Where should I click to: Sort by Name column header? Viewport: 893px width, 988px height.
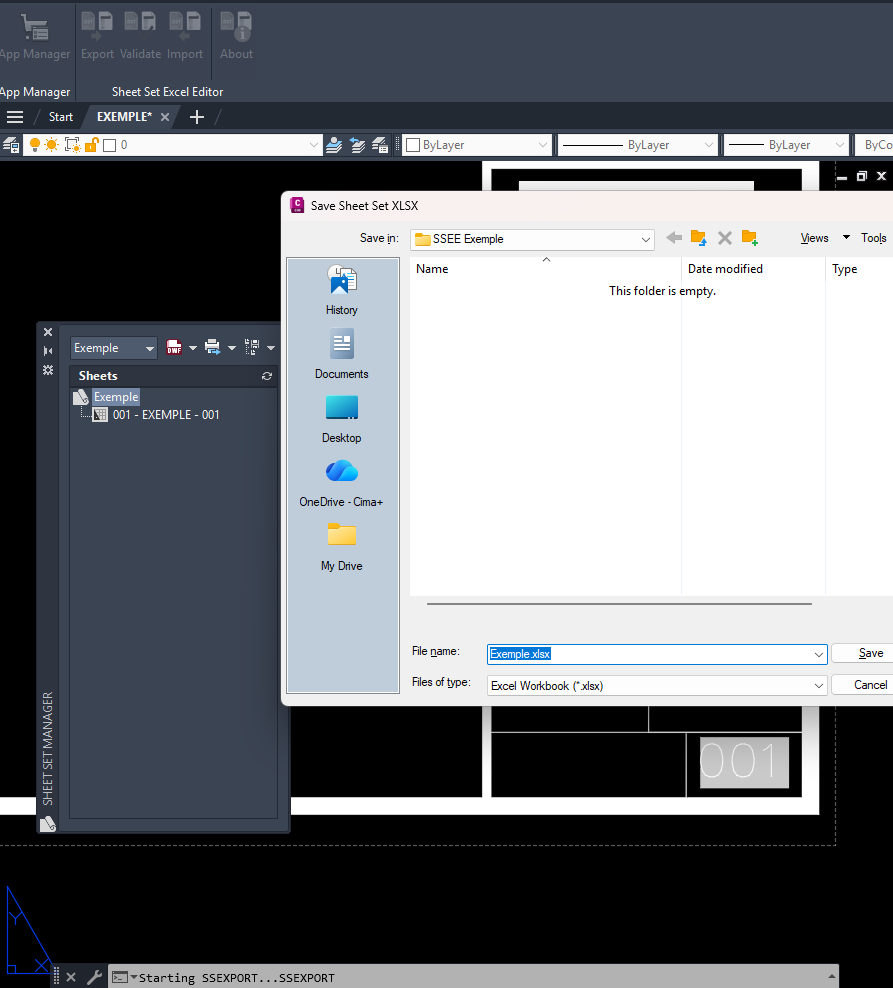tap(546, 268)
